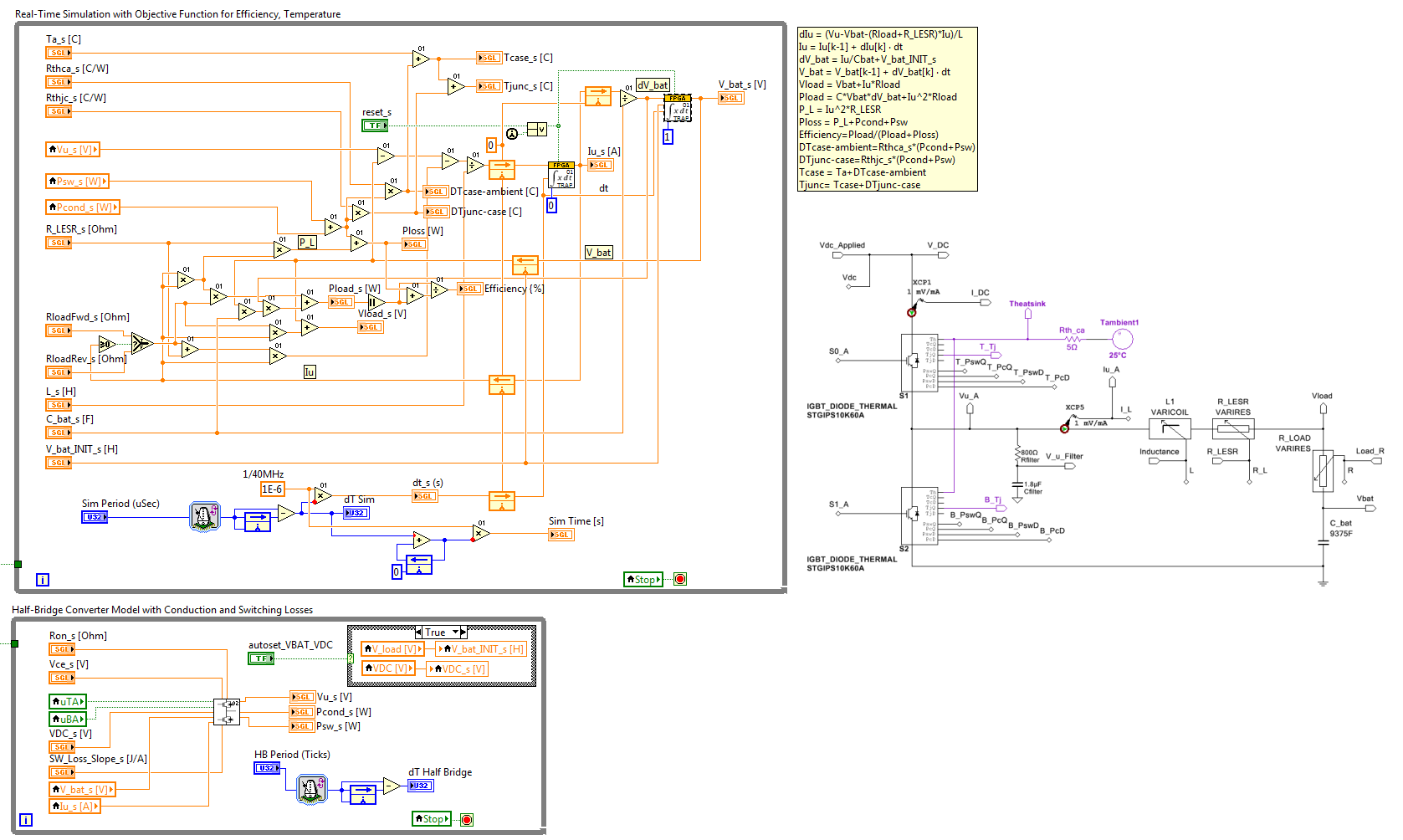1403x840 pixels.
Task: Go to previous case with left arrow
Action: (418, 633)
